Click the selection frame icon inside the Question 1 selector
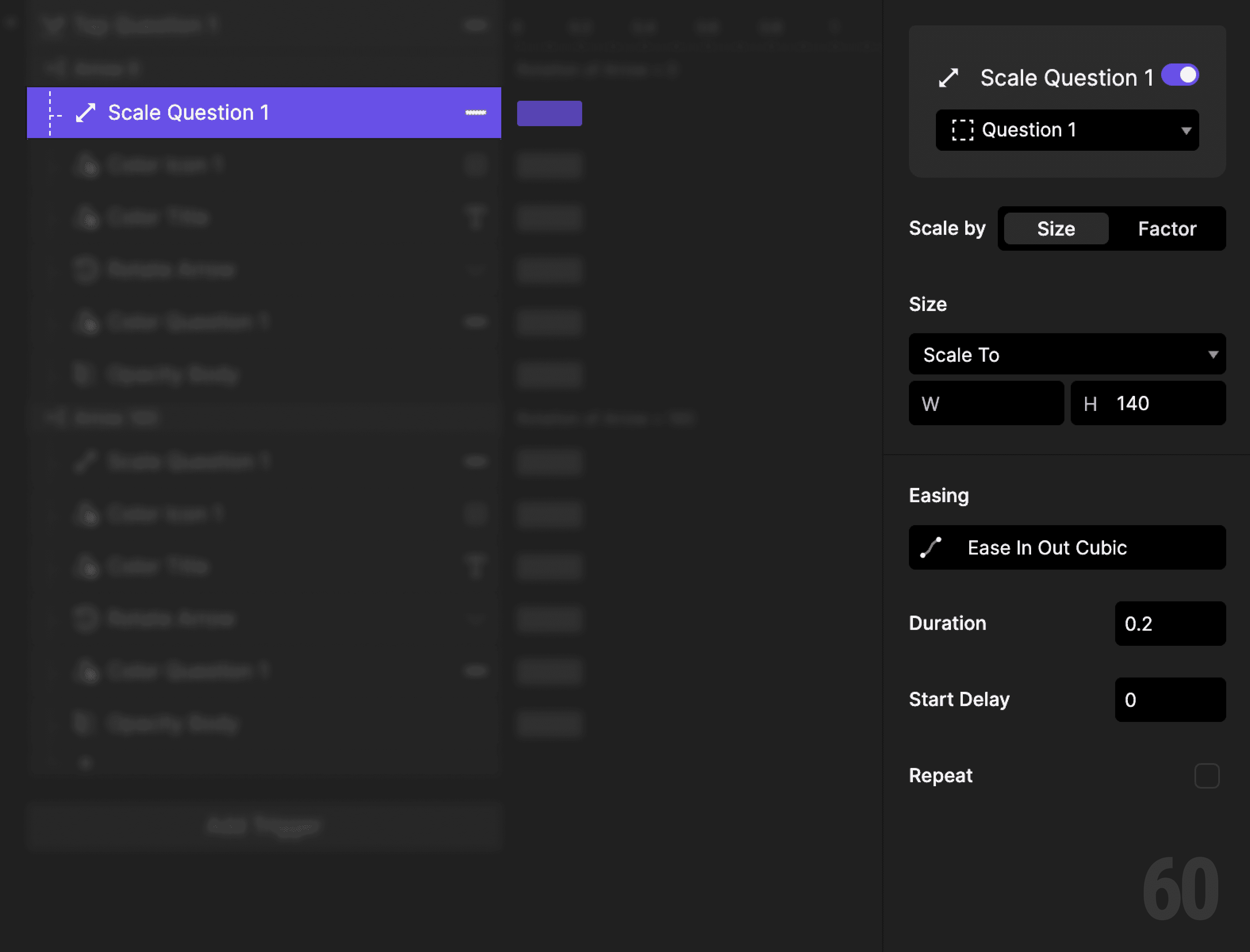Screen dimensions: 1250x952 963,130
